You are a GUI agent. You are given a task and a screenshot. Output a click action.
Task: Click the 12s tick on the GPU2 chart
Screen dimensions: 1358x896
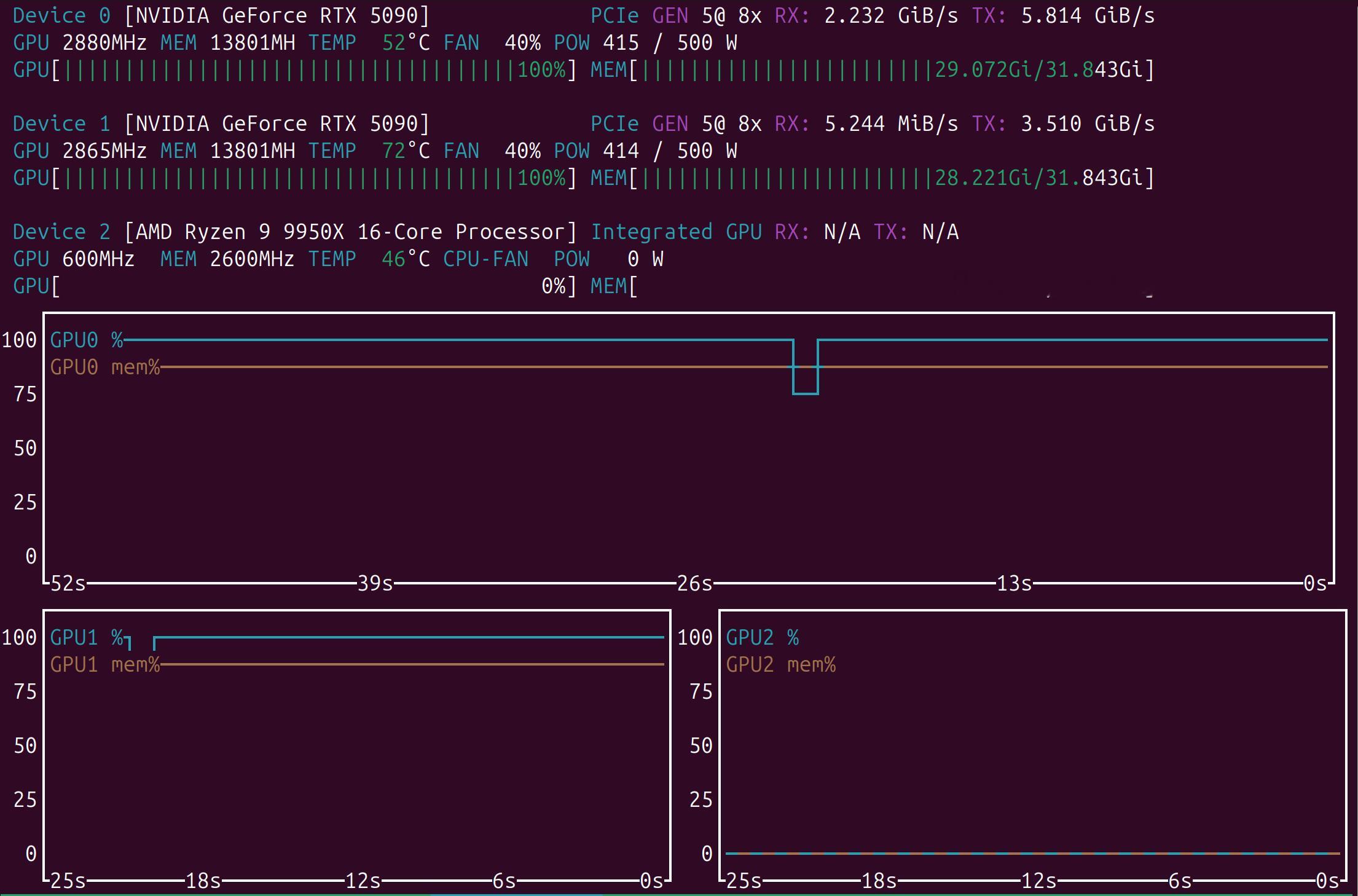click(x=1038, y=881)
